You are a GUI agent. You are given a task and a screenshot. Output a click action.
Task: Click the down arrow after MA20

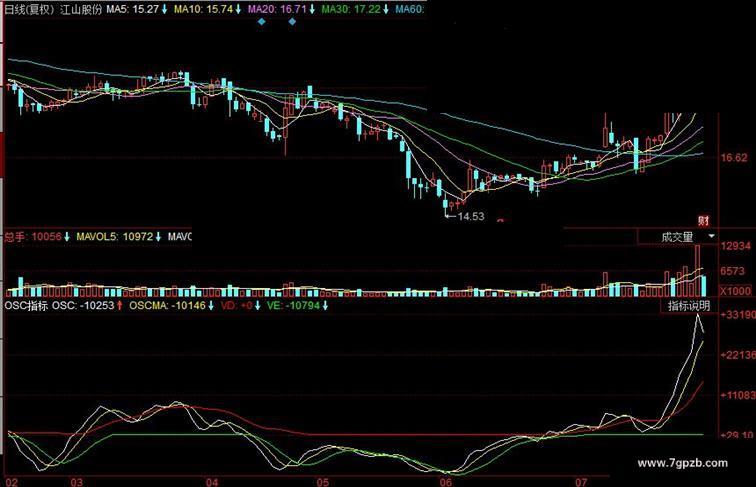tap(312, 9)
